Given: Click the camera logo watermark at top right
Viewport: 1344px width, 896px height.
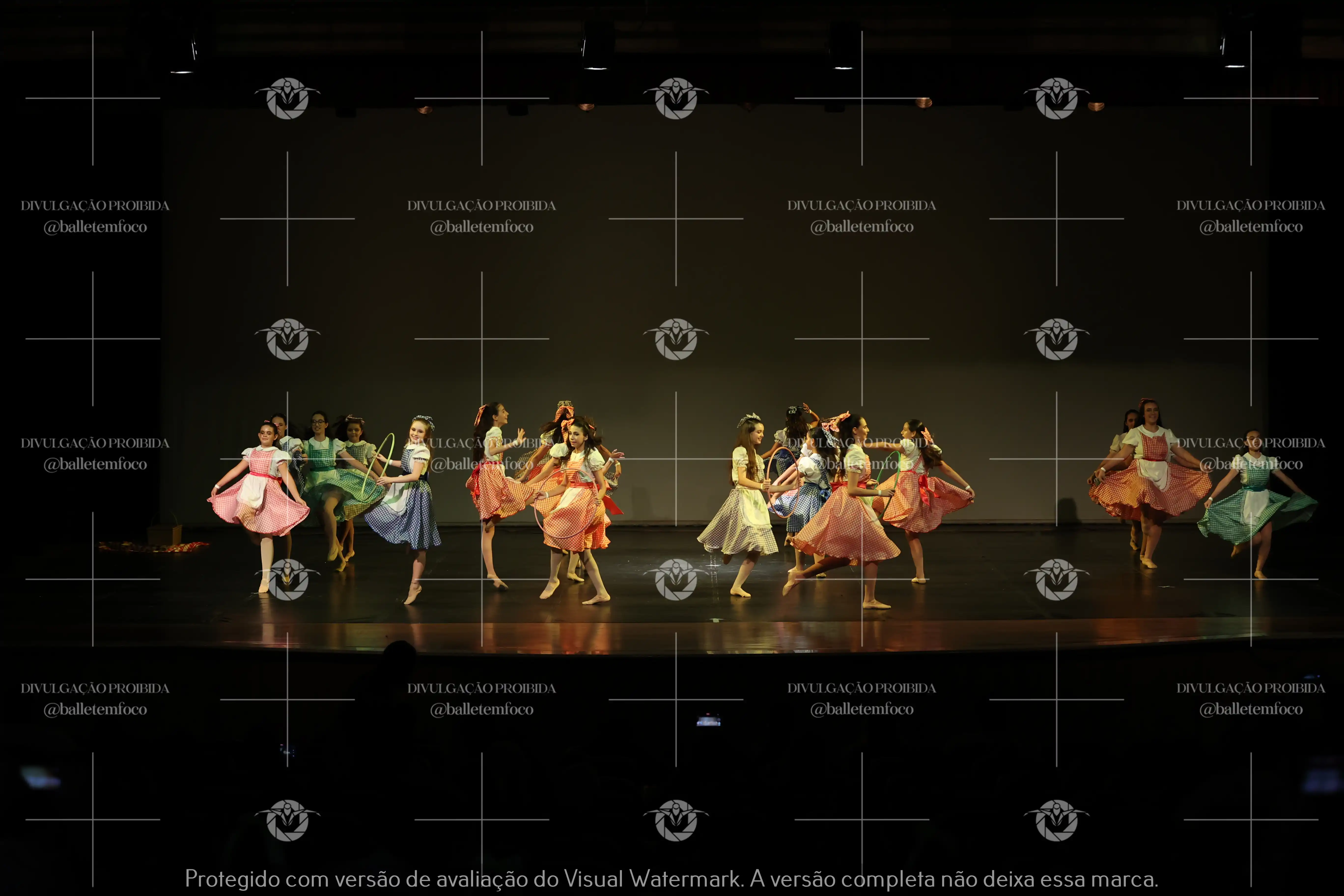Looking at the screenshot, I should click(1056, 98).
